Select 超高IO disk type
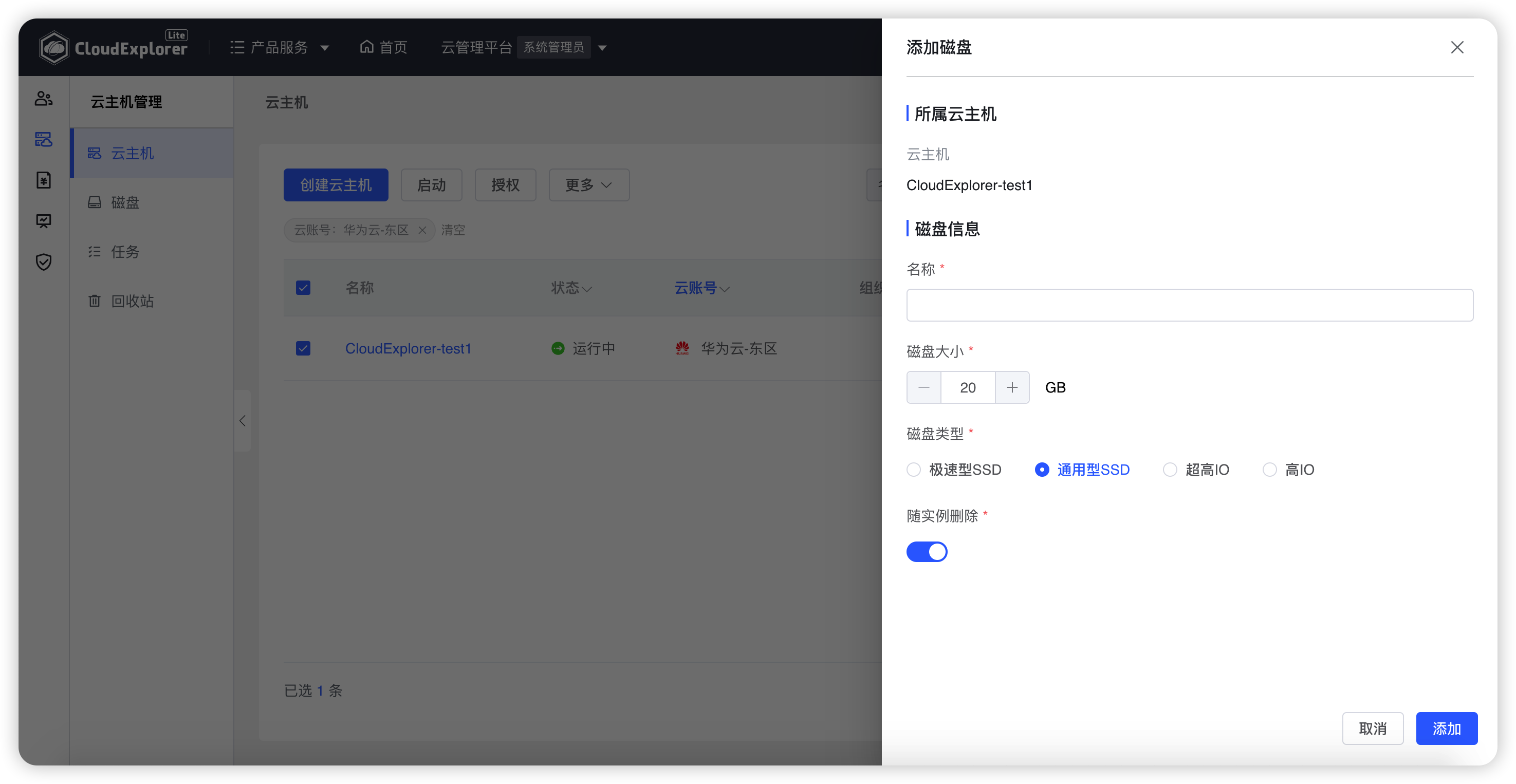1516x784 pixels. click(1195, 470)
